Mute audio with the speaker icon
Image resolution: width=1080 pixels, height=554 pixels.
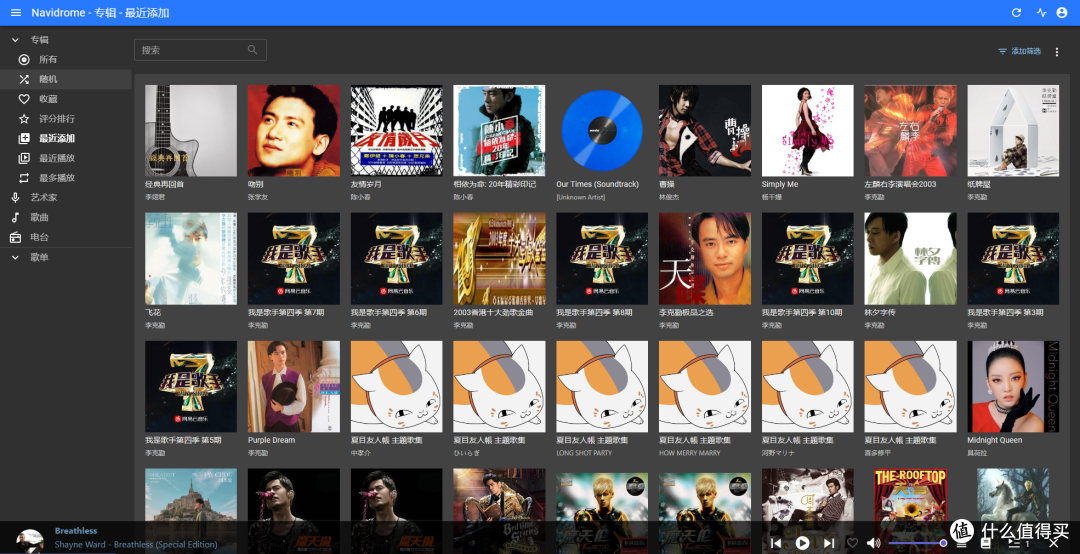coord(874,543)
